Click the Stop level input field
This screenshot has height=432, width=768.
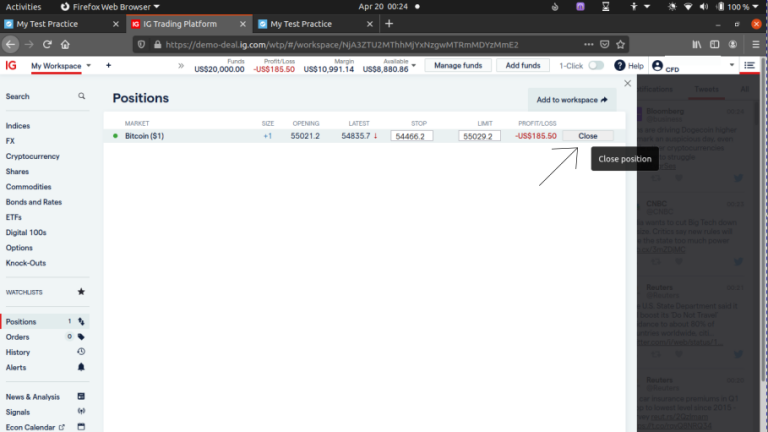[411, 136]
